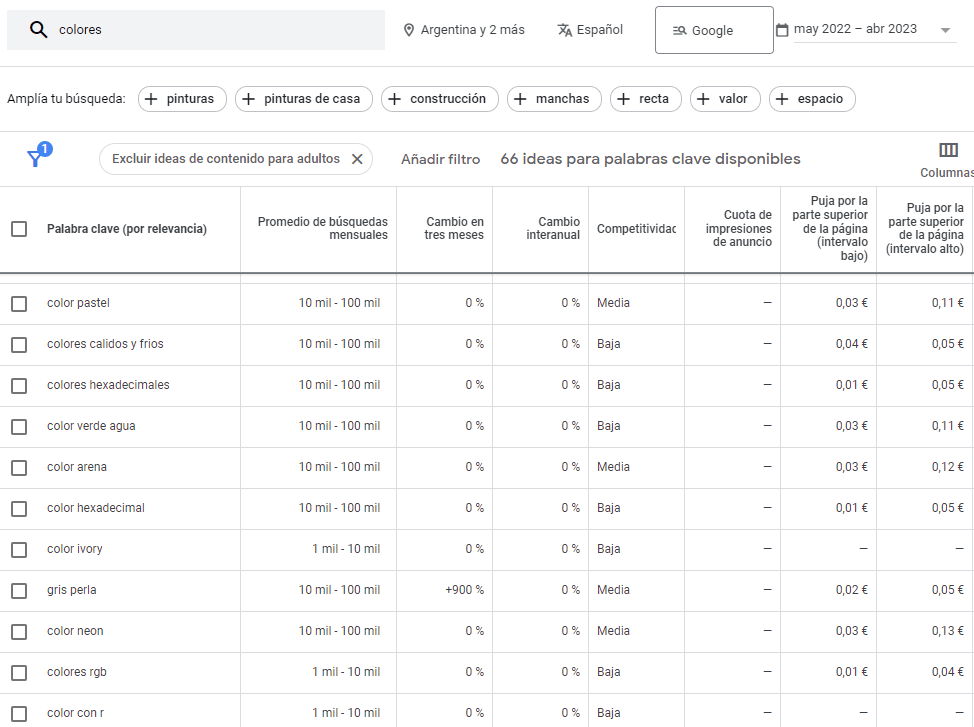
Task: Sort by Promedio de búsquedas mensuales
Action: pos(322,228)
